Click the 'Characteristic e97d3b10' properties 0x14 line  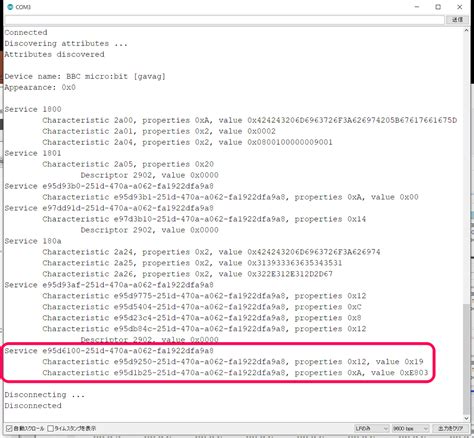point(204,219)
